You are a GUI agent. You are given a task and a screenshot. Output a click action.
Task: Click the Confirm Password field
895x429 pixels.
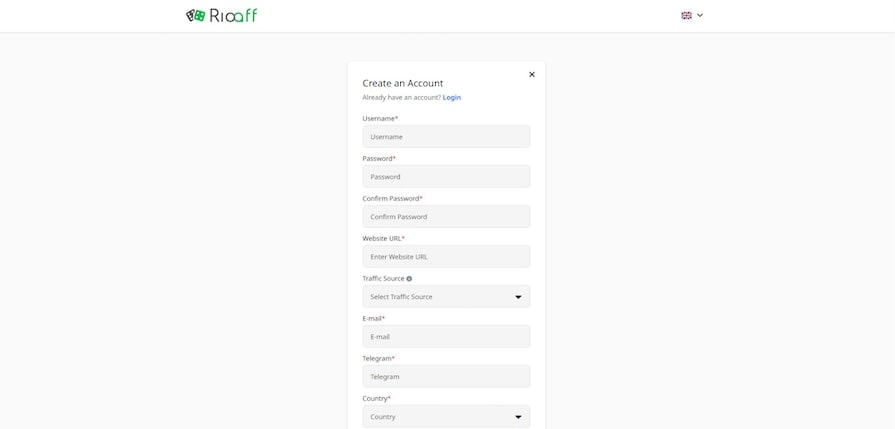tap(446, 216)
